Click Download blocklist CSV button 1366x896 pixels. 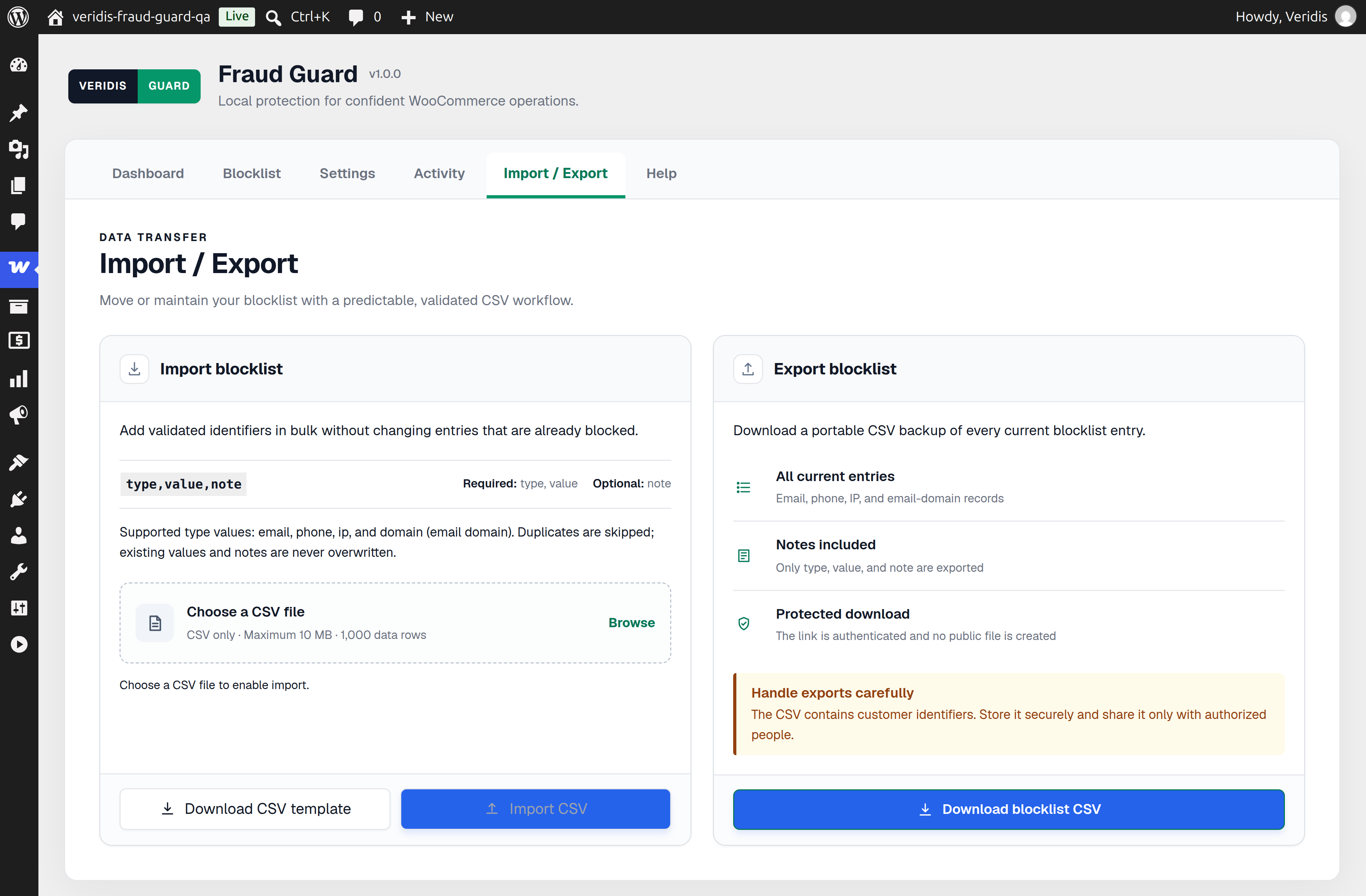pyautogui.click(x=1008, y=809)
